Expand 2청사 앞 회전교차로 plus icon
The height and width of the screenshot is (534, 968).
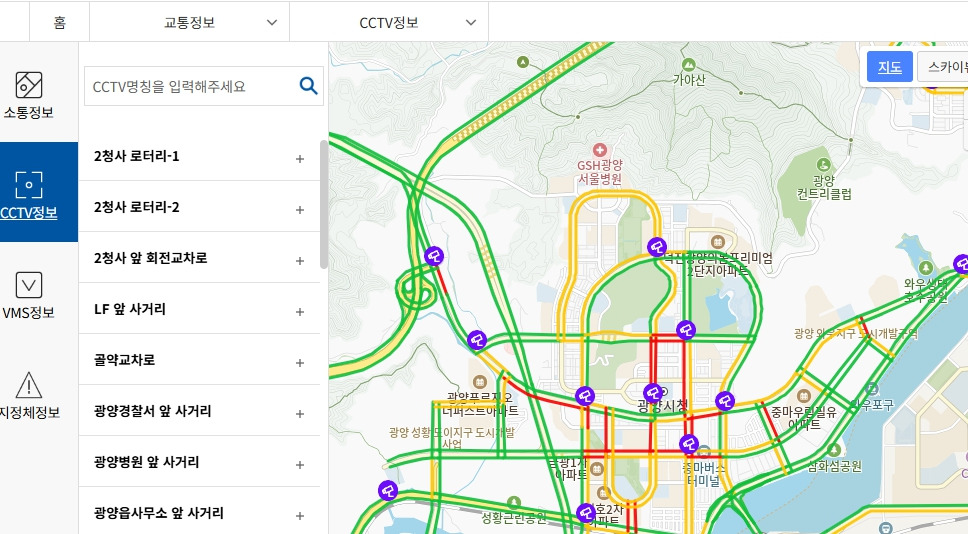300,261
